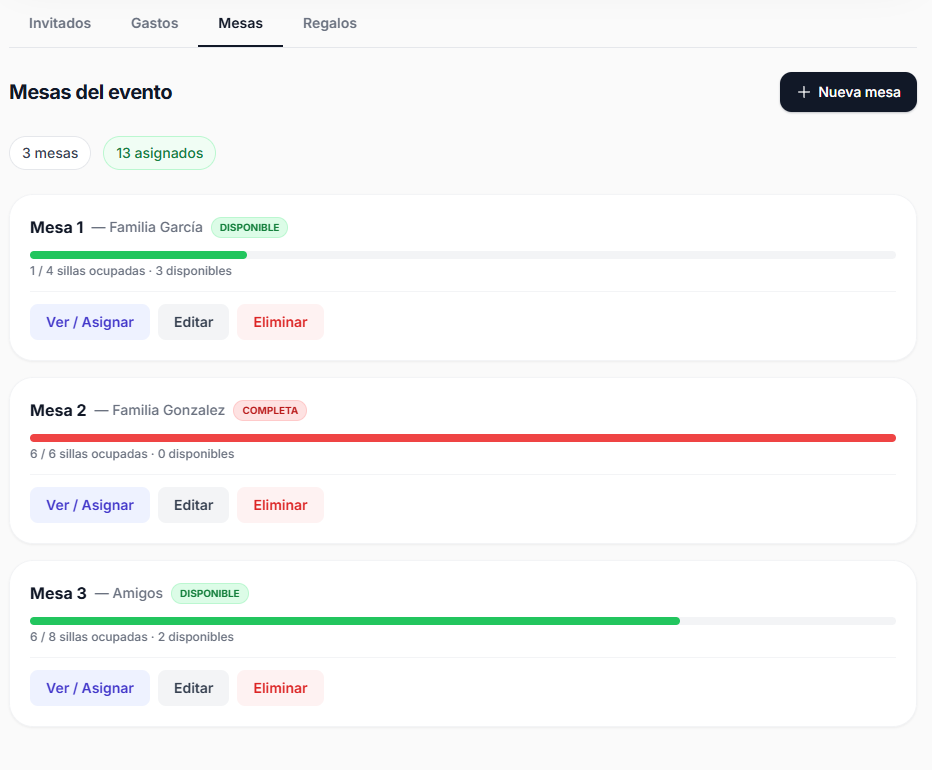Screen dimensions: 932x770
Task: Switch to the Invitados tab
Action: pyautogui.click(x=60, y=23)
